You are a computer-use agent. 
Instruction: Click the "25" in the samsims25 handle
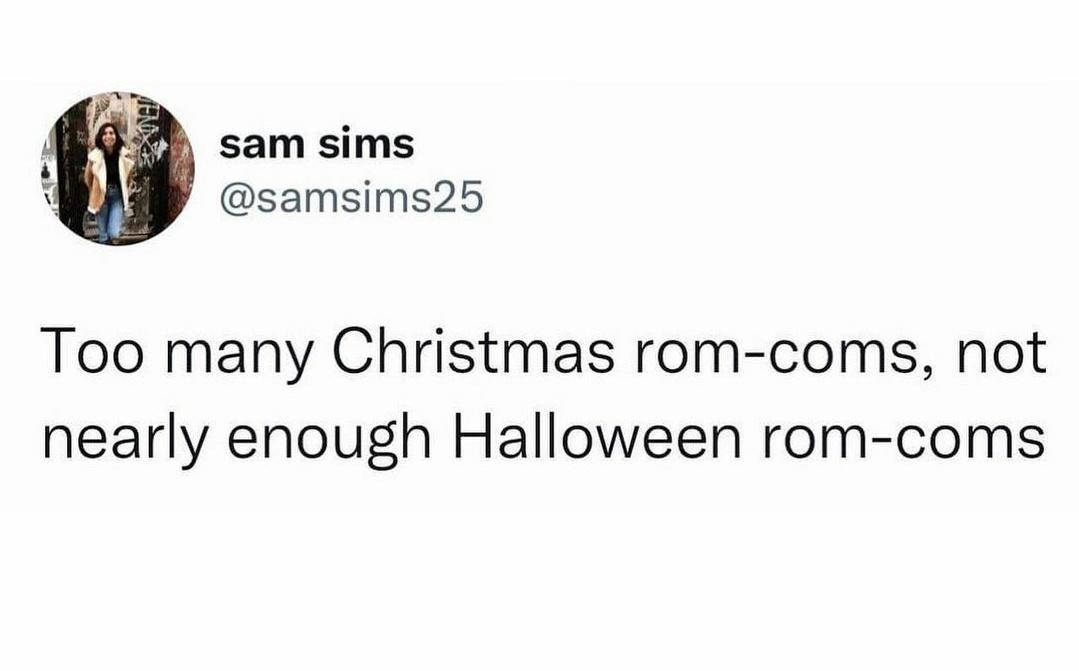point(461,197)
